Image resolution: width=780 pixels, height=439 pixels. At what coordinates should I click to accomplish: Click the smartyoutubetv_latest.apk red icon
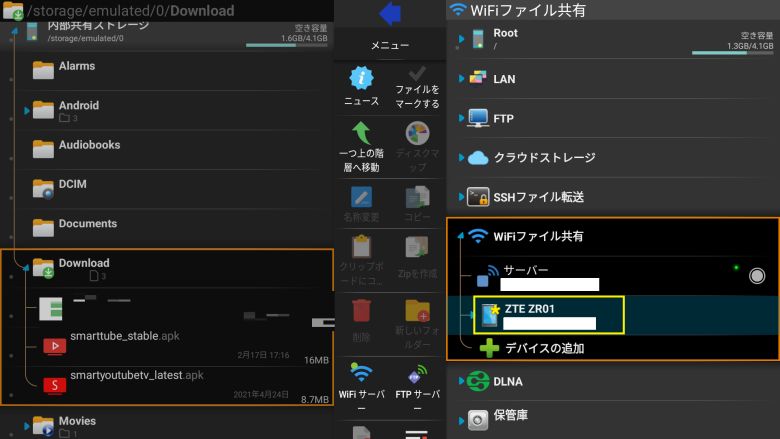click(x=55, y=385)
